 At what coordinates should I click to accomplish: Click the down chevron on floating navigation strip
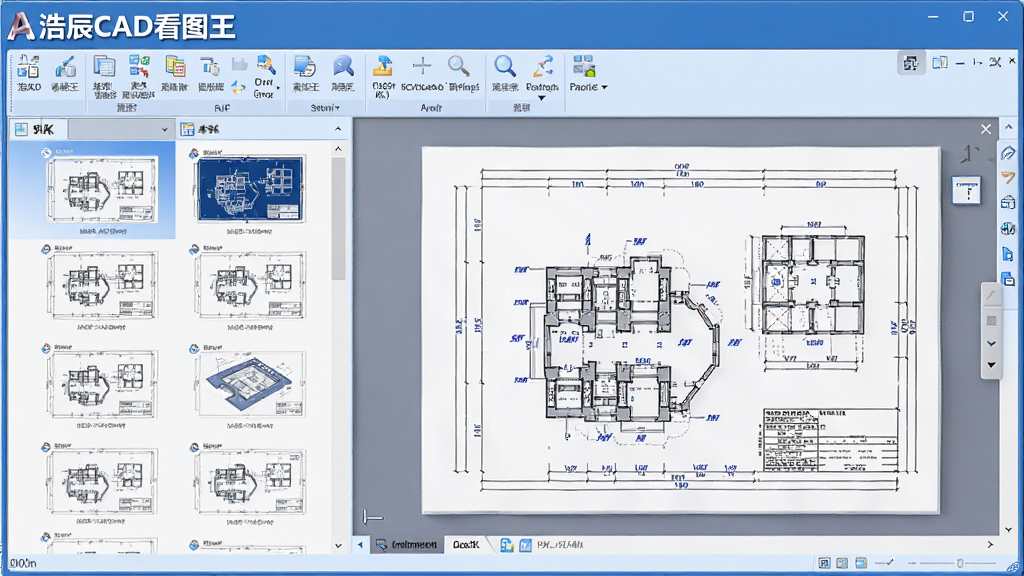click(991, 344)
